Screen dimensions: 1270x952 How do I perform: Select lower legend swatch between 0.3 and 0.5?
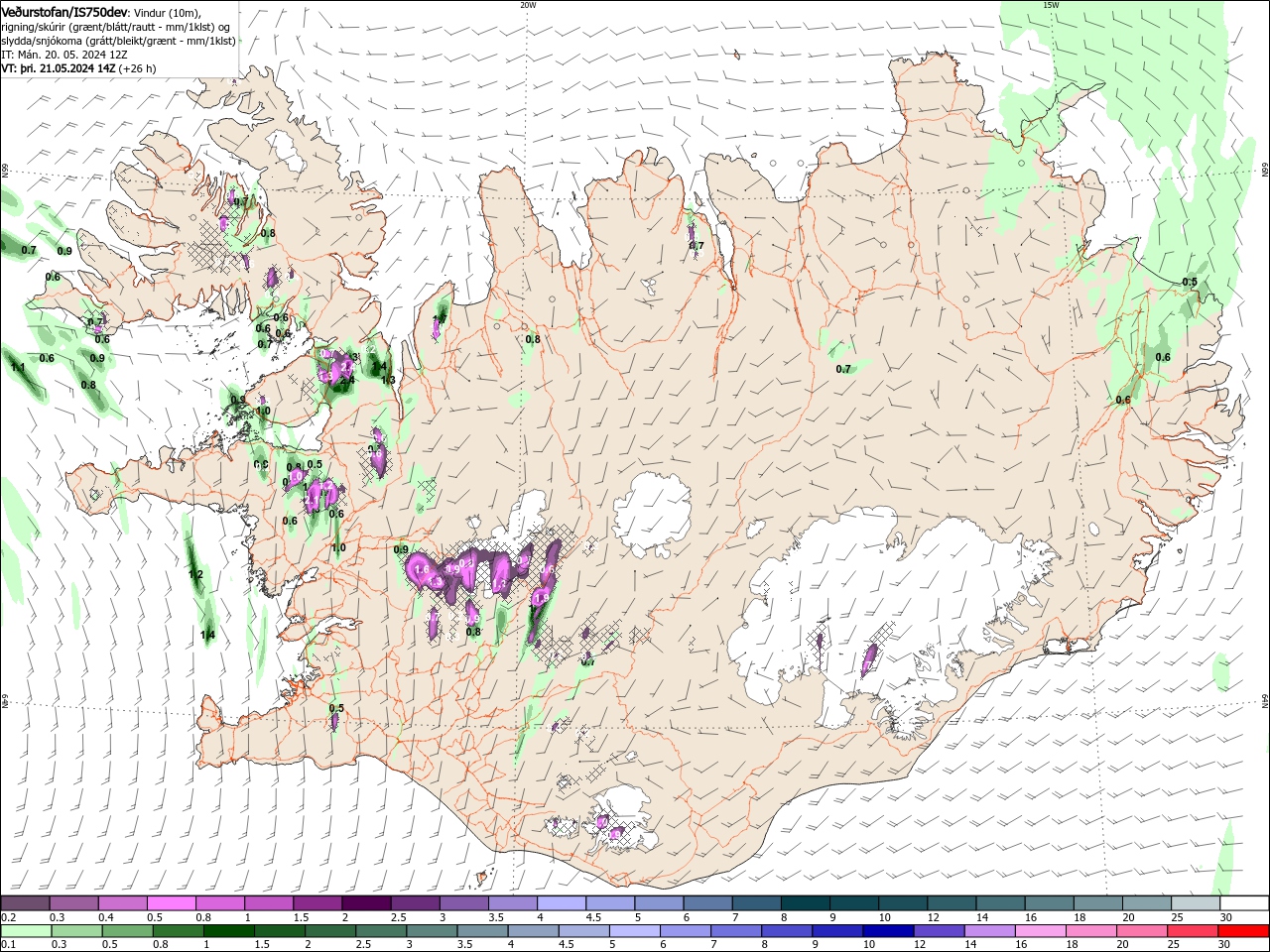coord(77,931)
